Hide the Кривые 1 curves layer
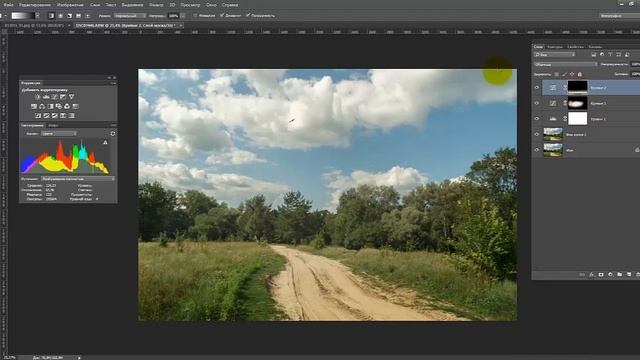The width and height of the screenshot is (640, 360). (x=537, y=103)
